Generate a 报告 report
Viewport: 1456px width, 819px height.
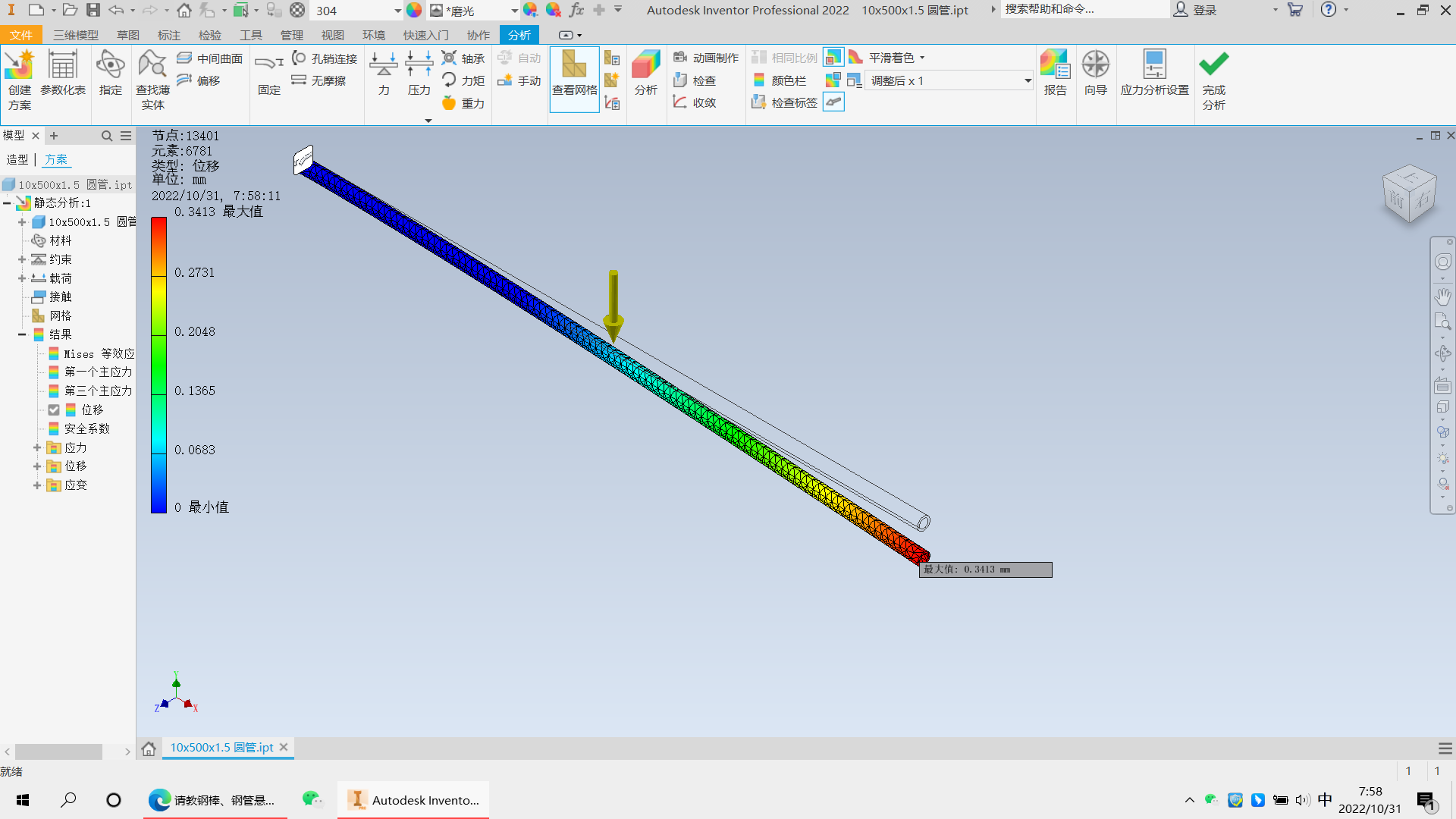pyautogui.click(x=1056, y=74)
